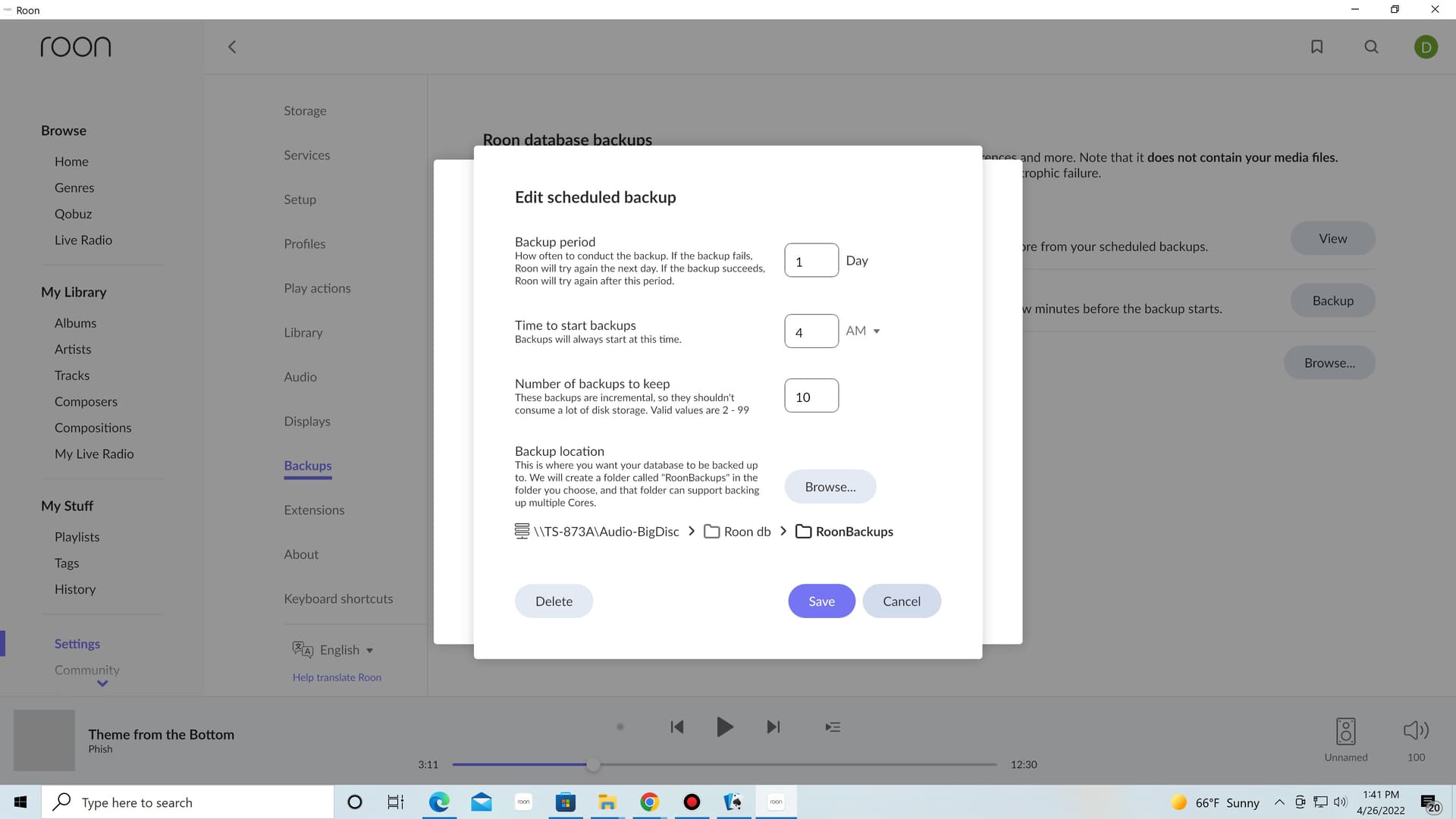Screen dimensions: 1456x819
Task: Launch Microsoft Edge from the taskbar
Action: (438, 802)
